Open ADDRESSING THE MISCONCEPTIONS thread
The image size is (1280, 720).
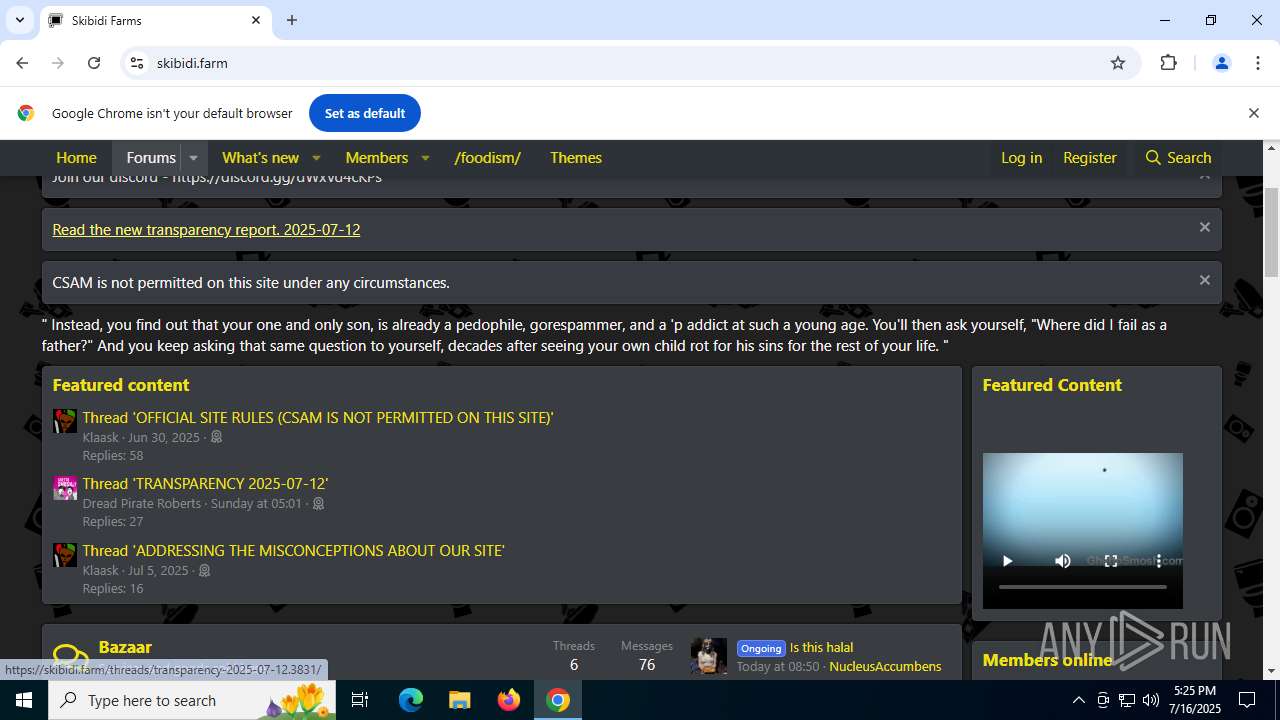click(293, 550)
